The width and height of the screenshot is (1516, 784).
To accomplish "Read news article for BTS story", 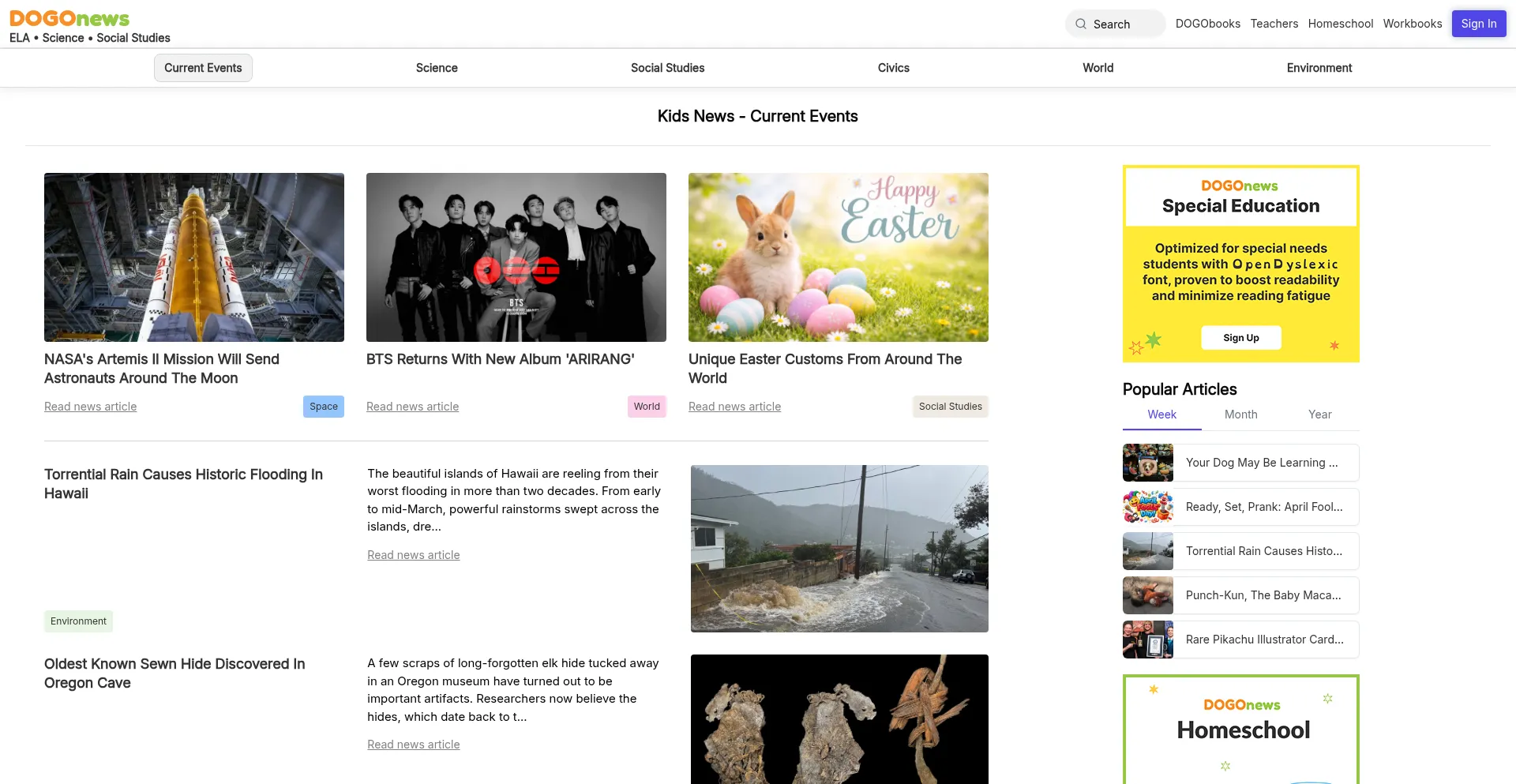I will [x=412, y=407].
